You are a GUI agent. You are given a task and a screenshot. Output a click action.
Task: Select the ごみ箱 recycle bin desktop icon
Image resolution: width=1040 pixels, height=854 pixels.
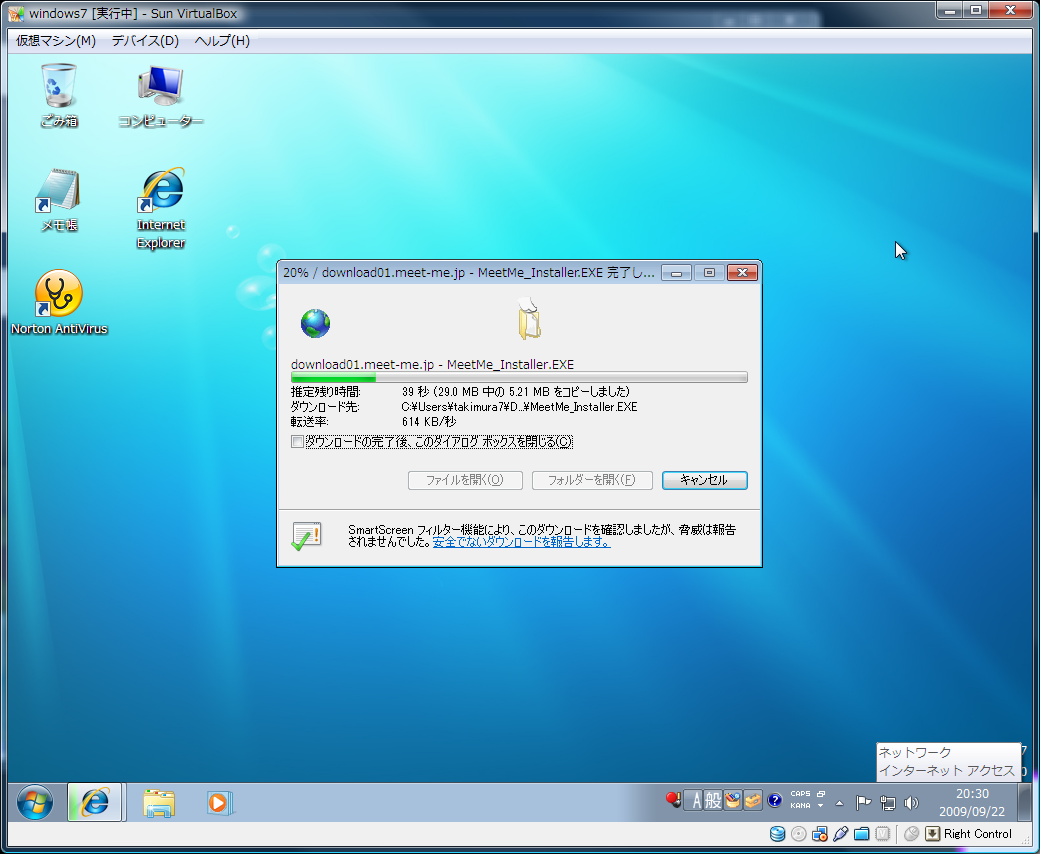point(59,95)
